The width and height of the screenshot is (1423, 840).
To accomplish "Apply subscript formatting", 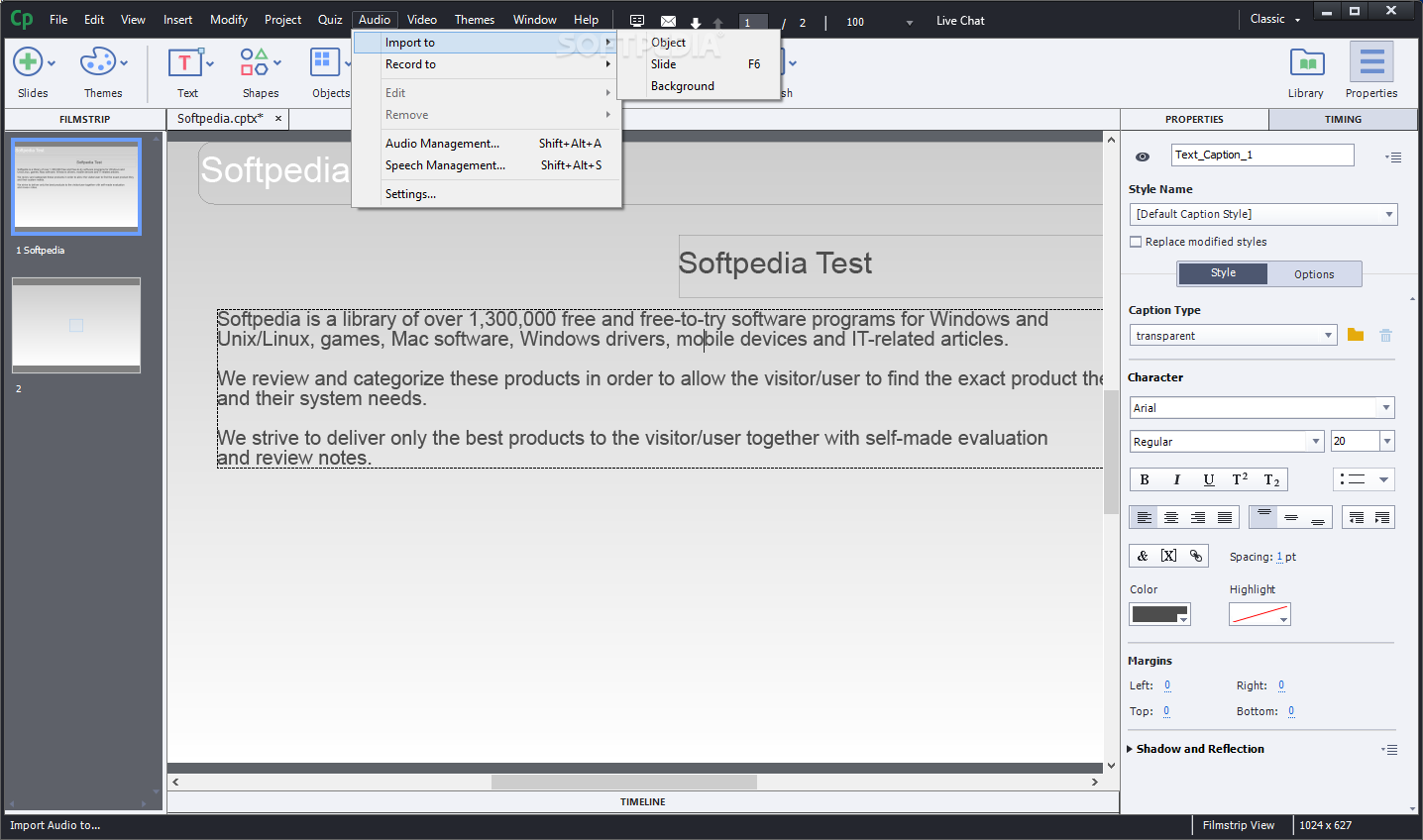I will coord(1271,479).
